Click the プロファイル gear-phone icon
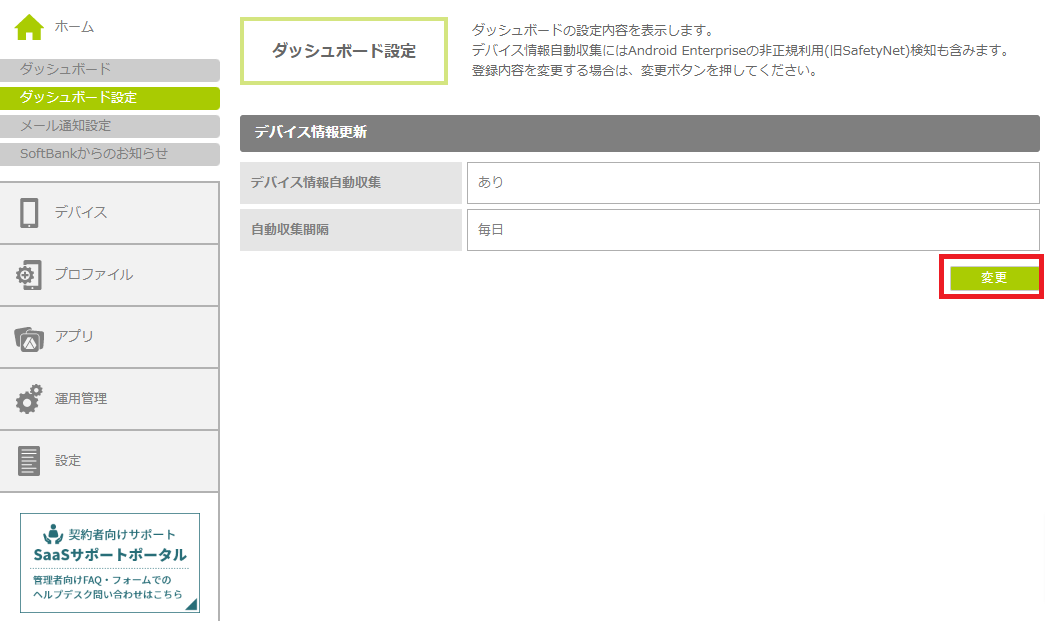 pos(29,275)
